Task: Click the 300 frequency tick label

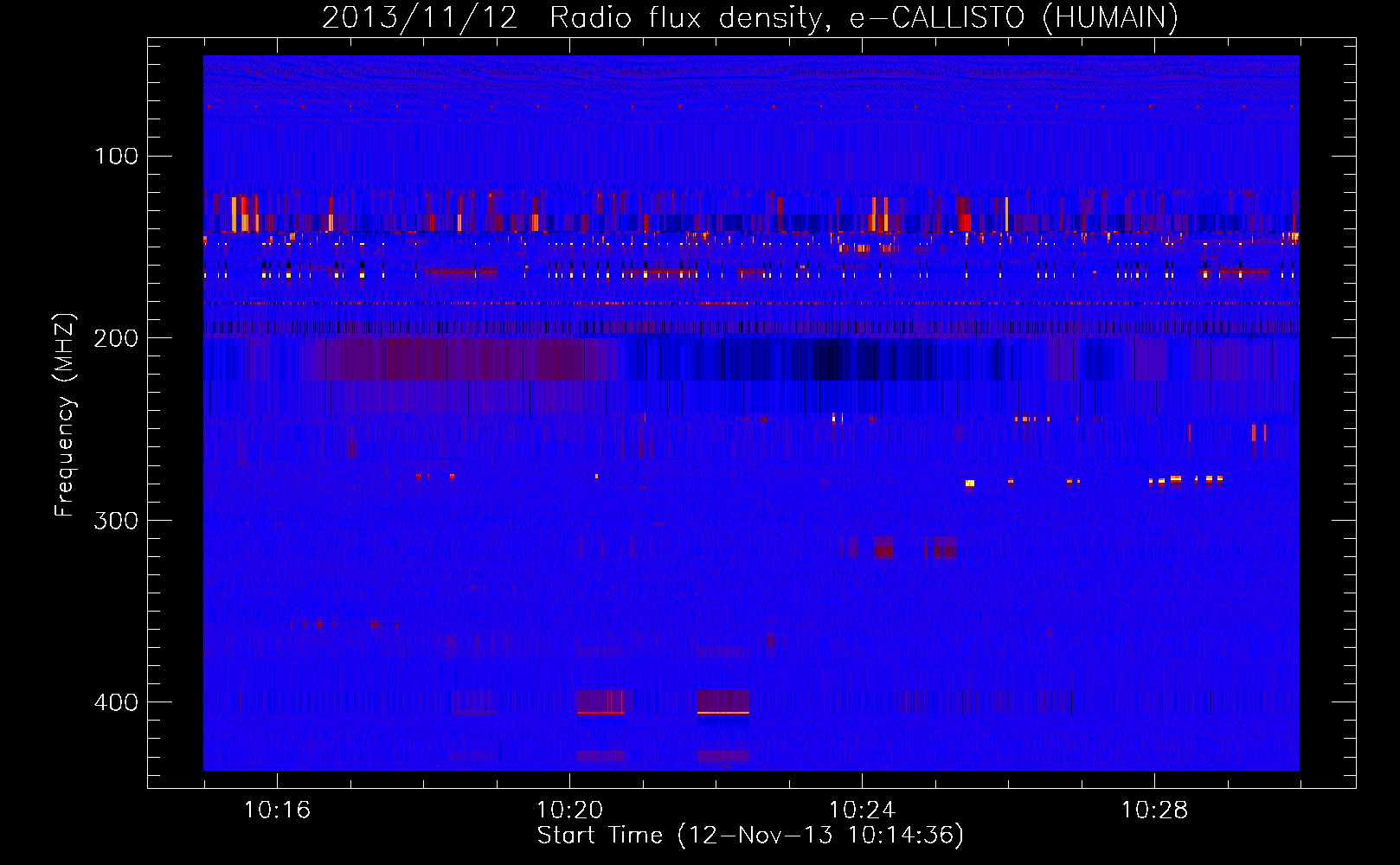Action: 116,521
